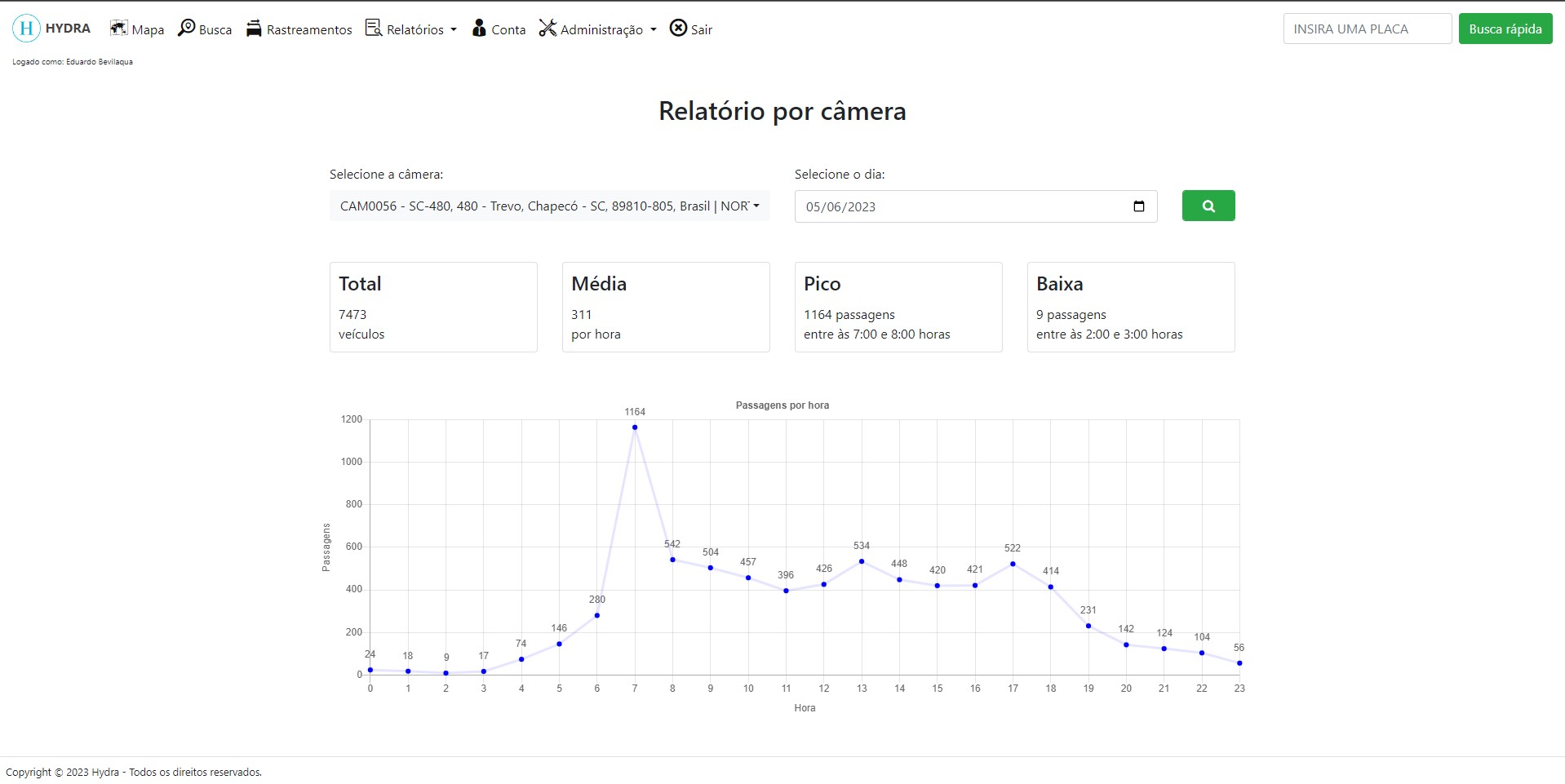Click the circled X icon beside Sair
Screen dimensions: 1565x784
[678, 29]
